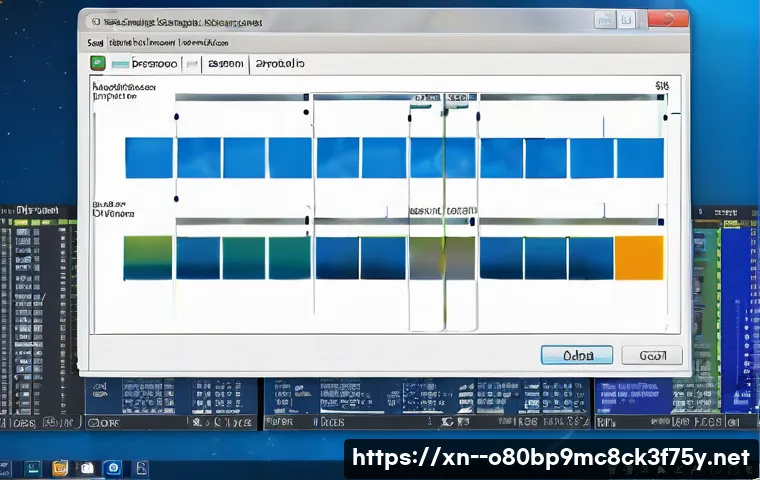Click the light blue bar icon beside the green icon

tap(121, 63)
